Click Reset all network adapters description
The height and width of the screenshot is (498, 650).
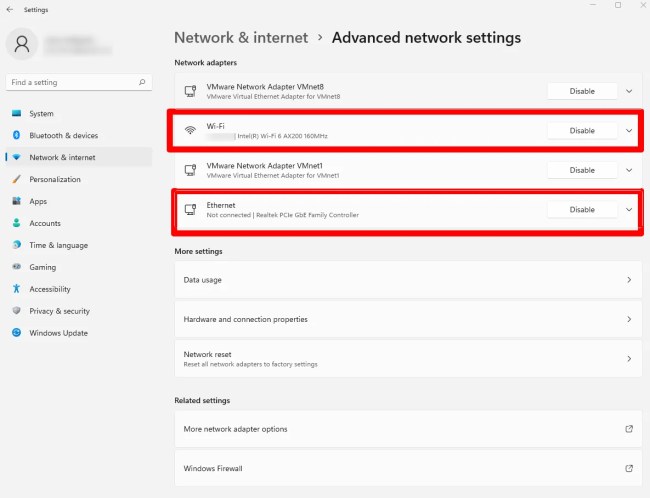click(x=250, y=364)
